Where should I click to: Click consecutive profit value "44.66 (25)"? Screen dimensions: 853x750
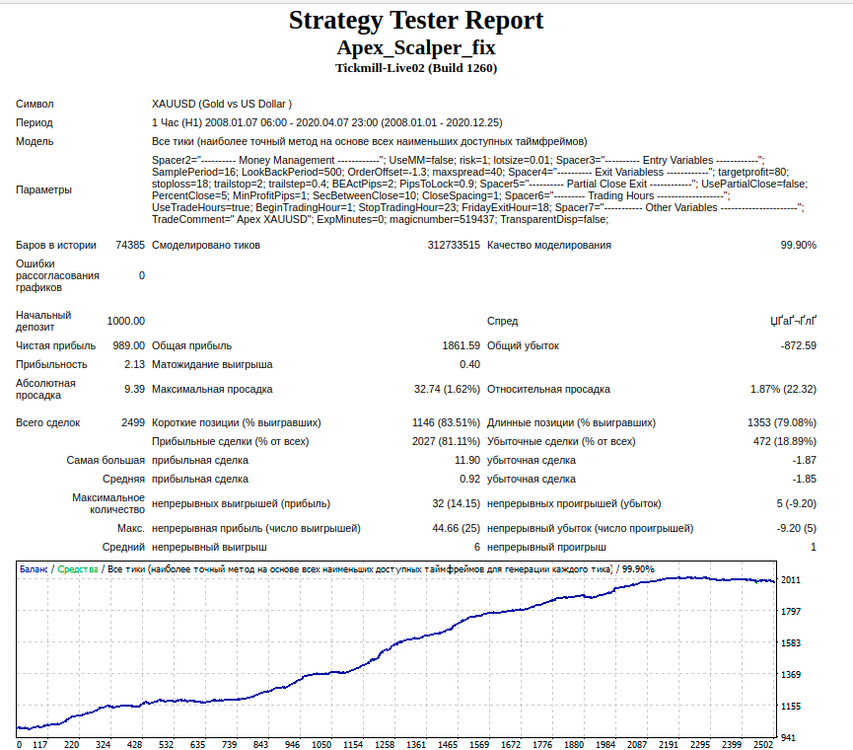coord(456,529)
